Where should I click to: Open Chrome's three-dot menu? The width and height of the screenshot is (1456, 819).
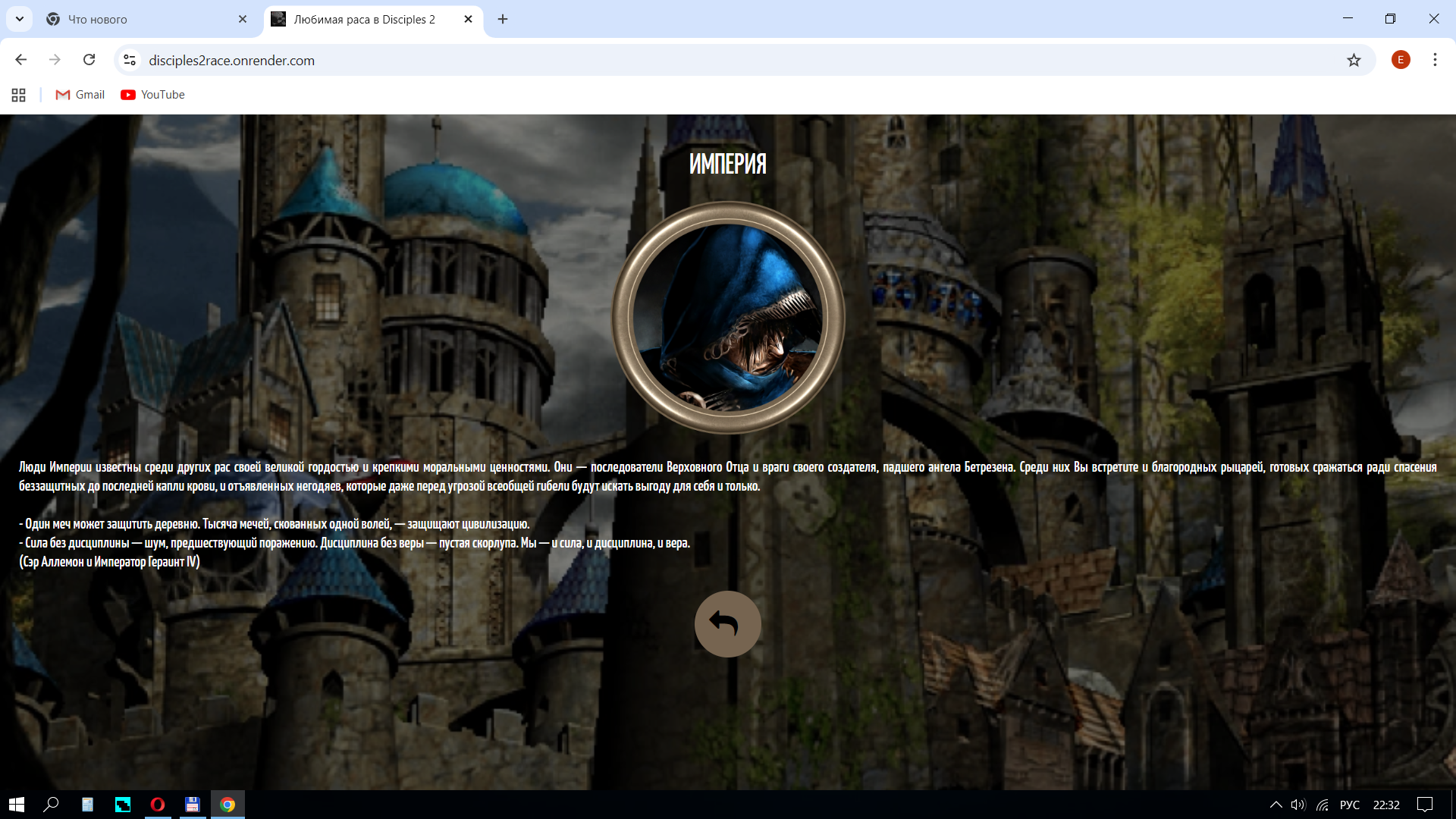point(1435,60)
